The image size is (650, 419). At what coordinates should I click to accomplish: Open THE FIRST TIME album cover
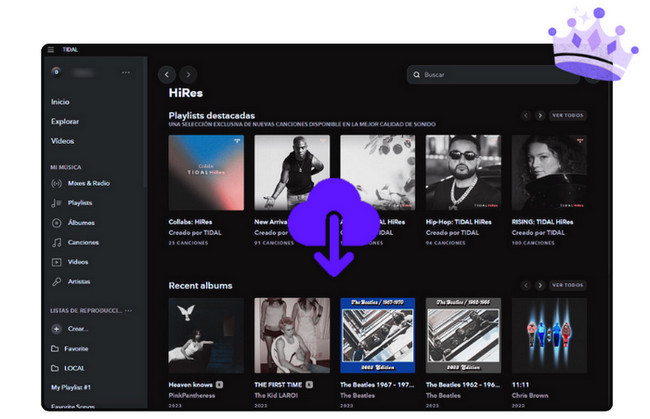coord(292,335)
